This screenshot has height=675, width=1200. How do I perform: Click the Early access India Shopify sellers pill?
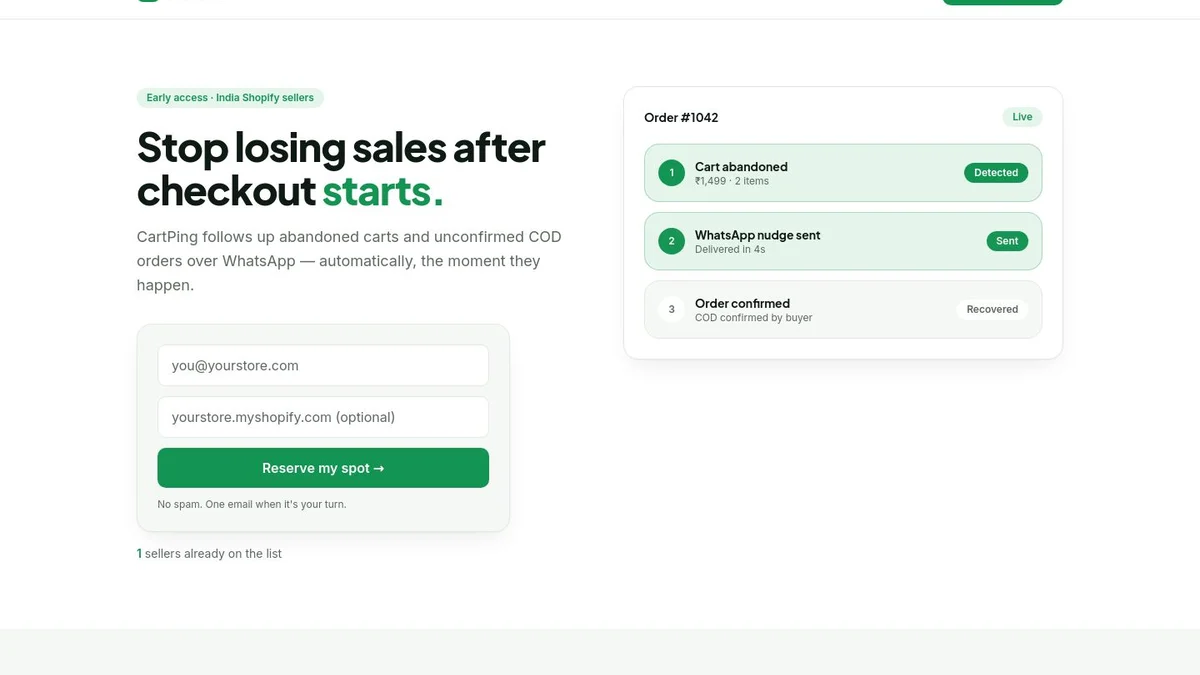tap(230, 98)
